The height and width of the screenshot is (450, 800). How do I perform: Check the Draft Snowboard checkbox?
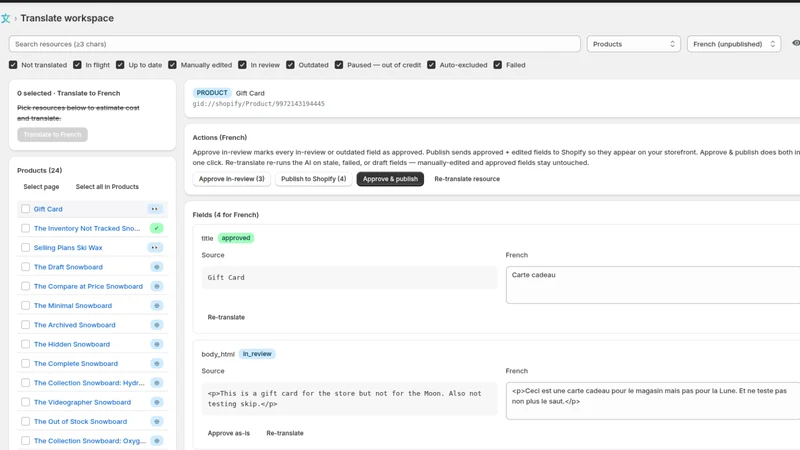26,267
